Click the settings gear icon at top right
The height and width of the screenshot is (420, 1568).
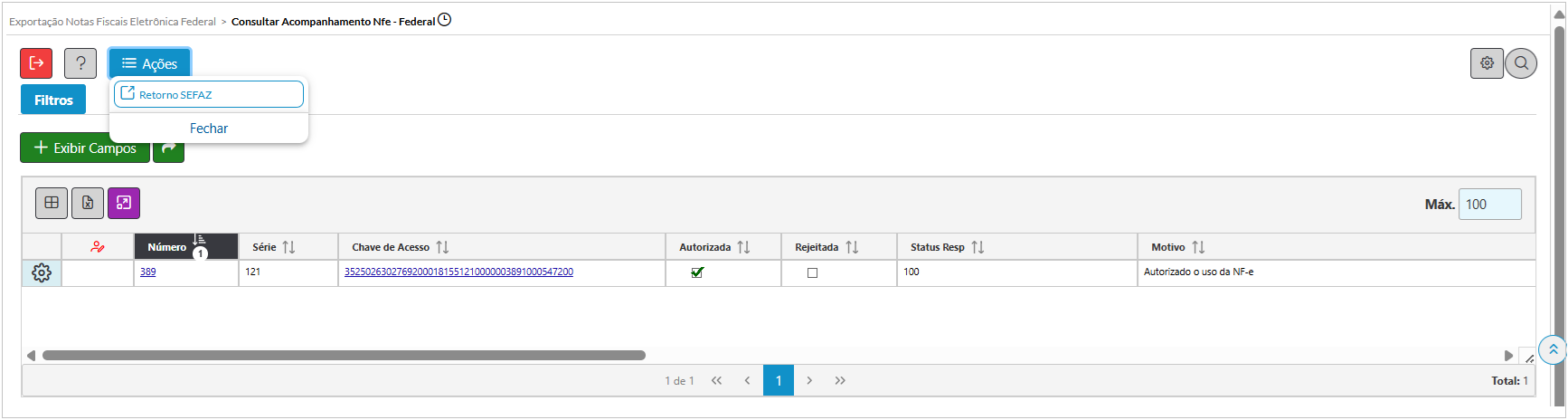tap(1487, 63)
